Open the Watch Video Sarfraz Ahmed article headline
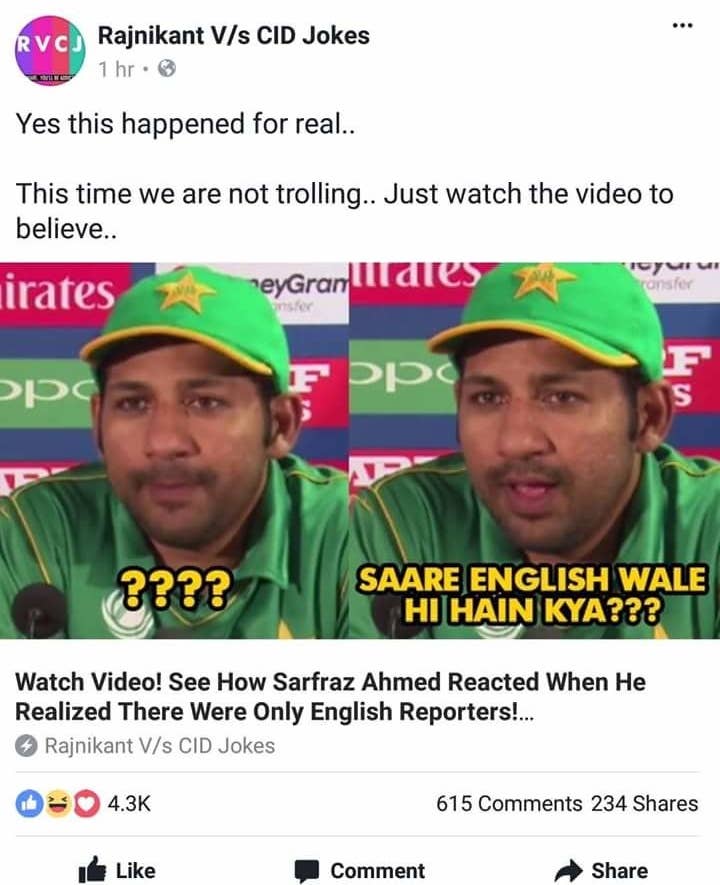The height and width of the screenshot is (885, 720). tap(330, 696)
